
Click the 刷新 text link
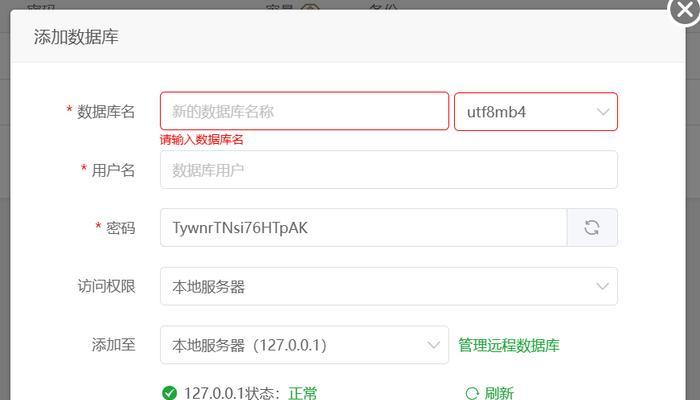(499, 393)
